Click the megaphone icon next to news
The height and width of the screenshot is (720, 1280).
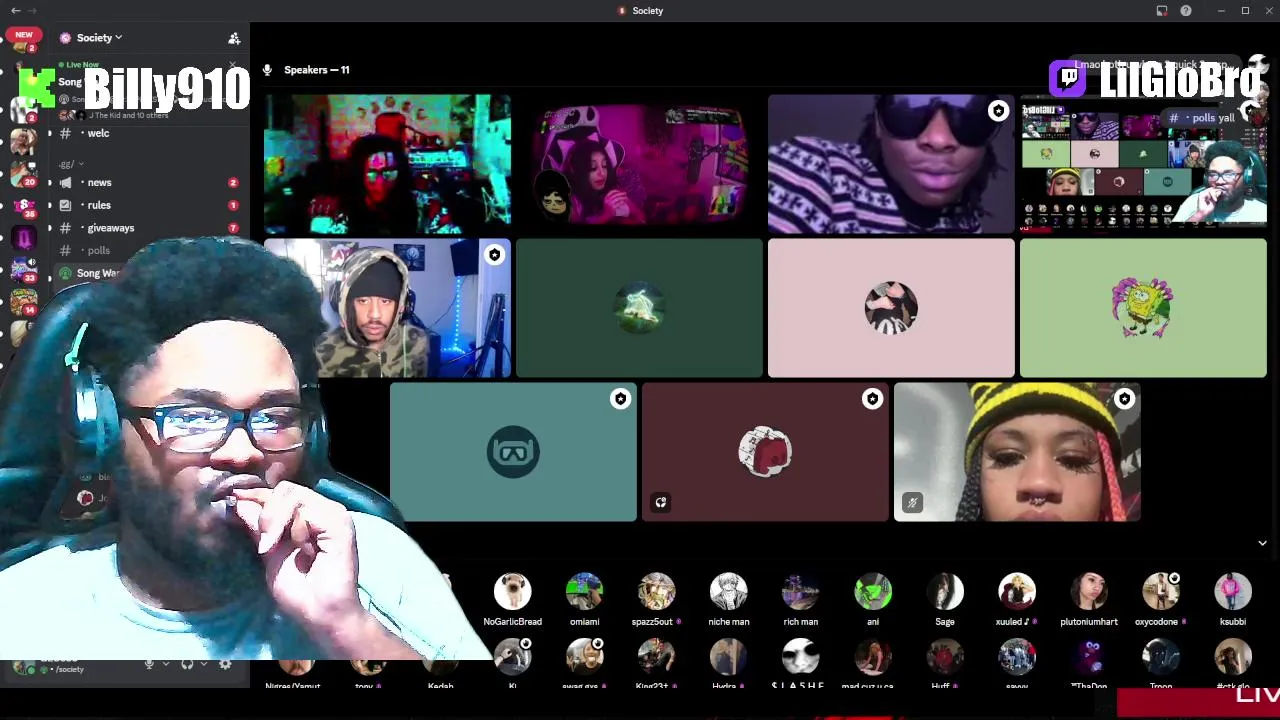point(65,183)
